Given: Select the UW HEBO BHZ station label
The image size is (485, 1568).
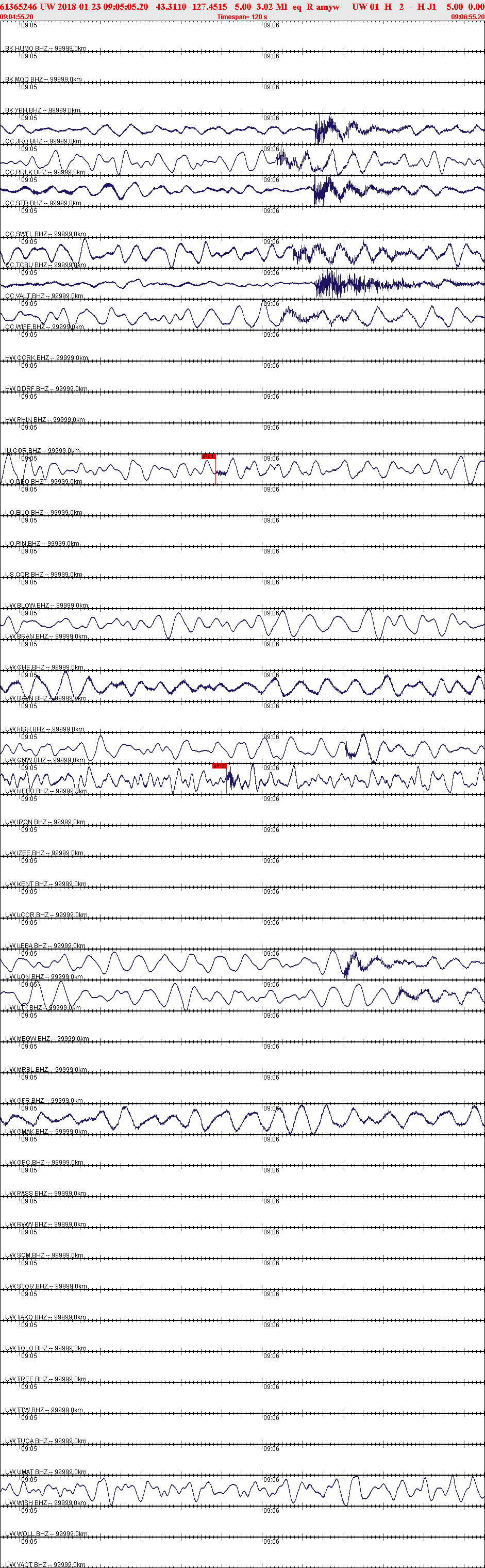Looking at the screenshot, I should 46,791.
